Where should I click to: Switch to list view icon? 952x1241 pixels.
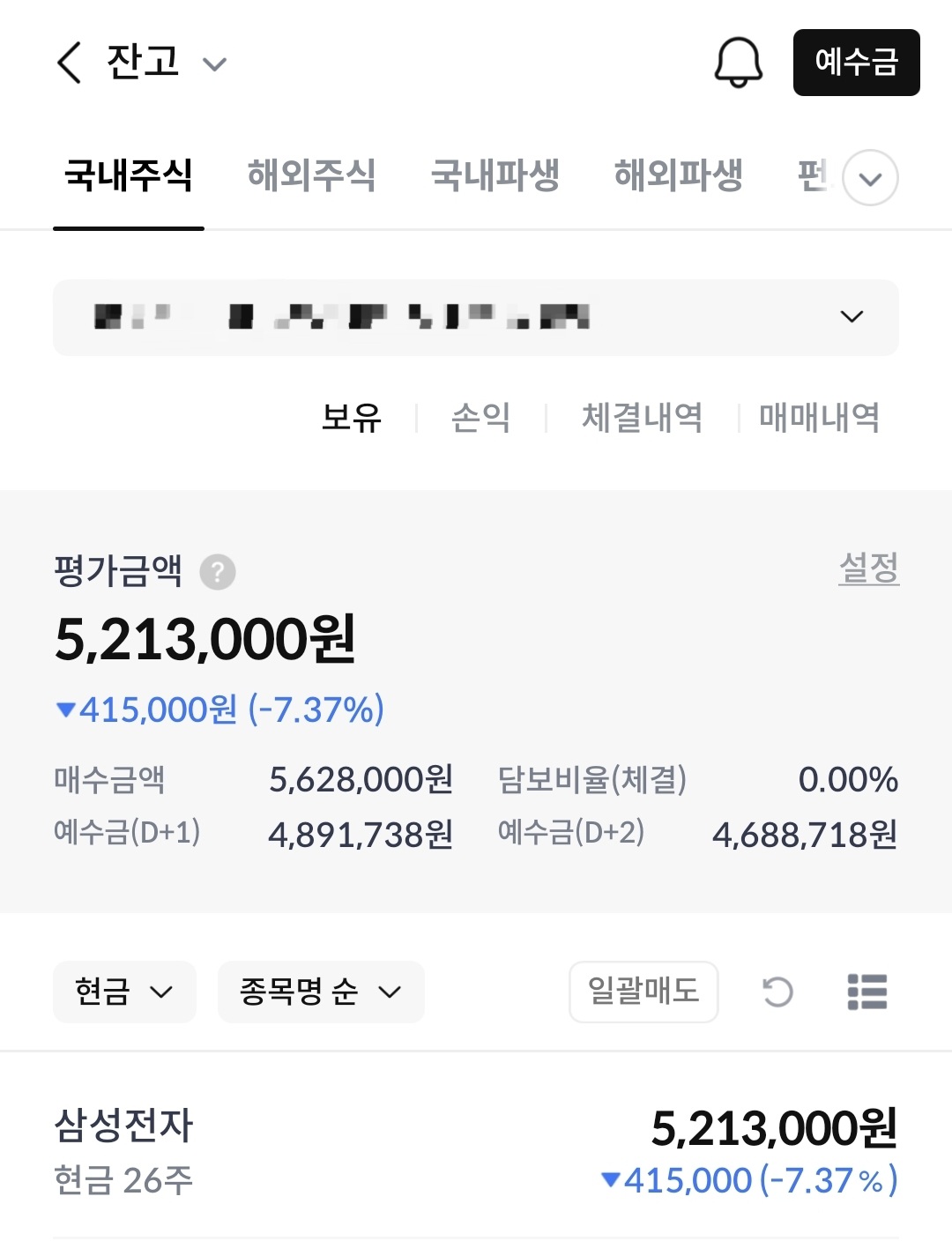(866, 992)
